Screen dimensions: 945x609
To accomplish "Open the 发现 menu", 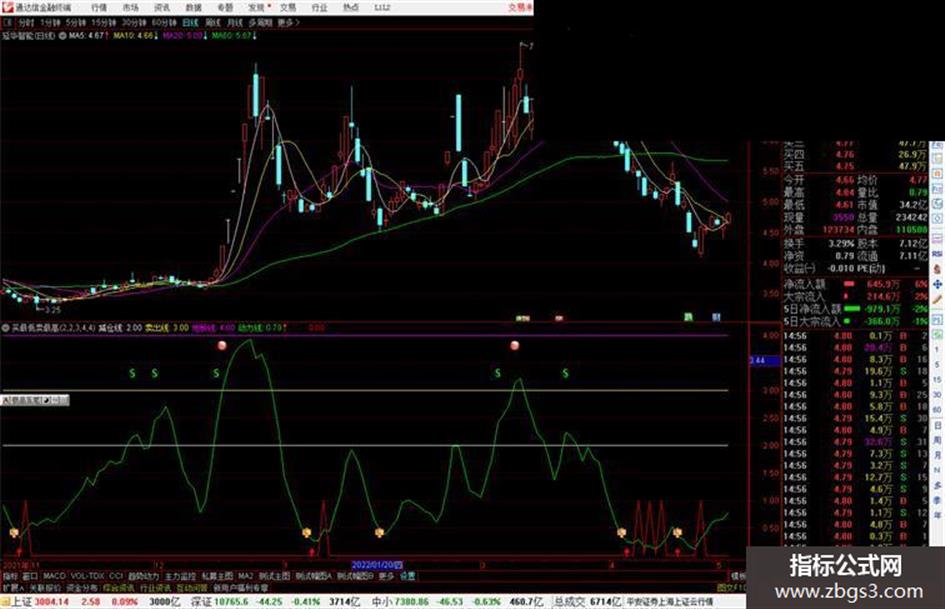I will (257, 7).
